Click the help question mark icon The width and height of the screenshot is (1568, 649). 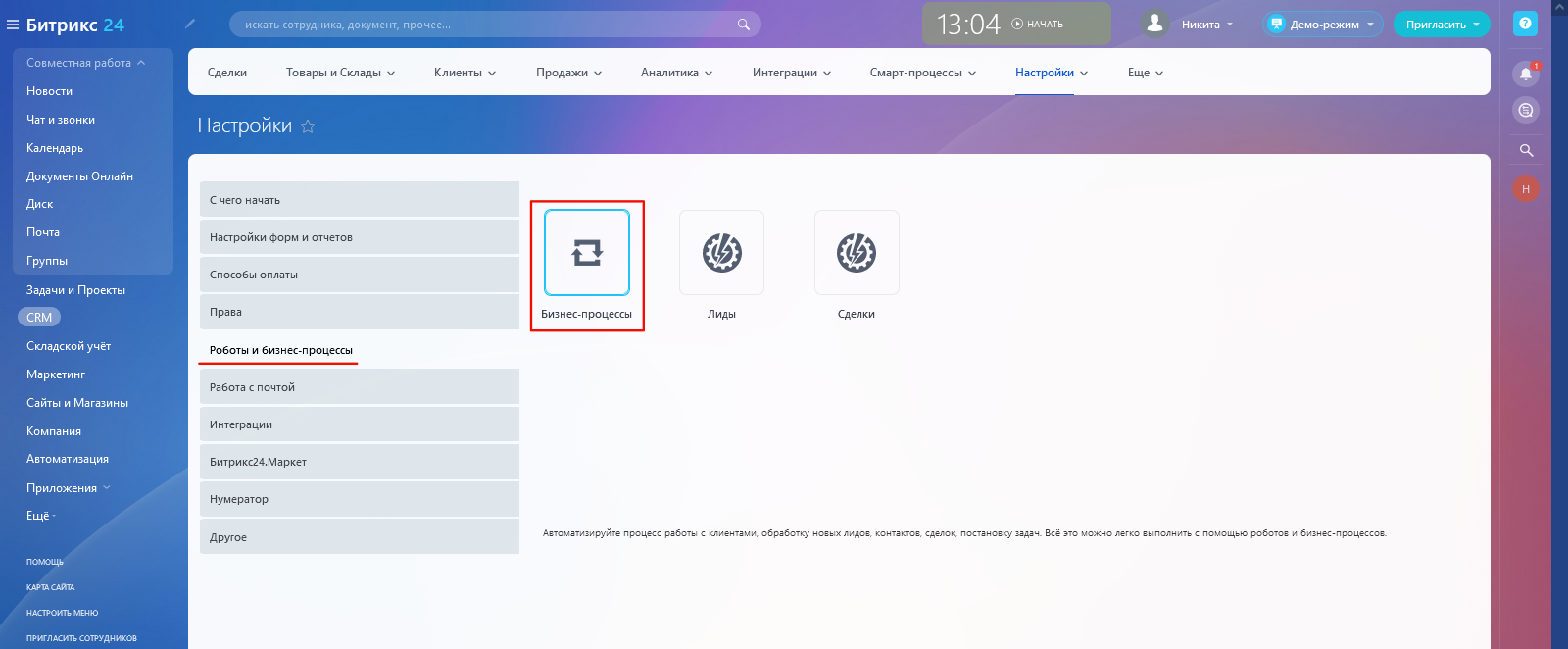pyautogui.click(x=1525, y=24)
